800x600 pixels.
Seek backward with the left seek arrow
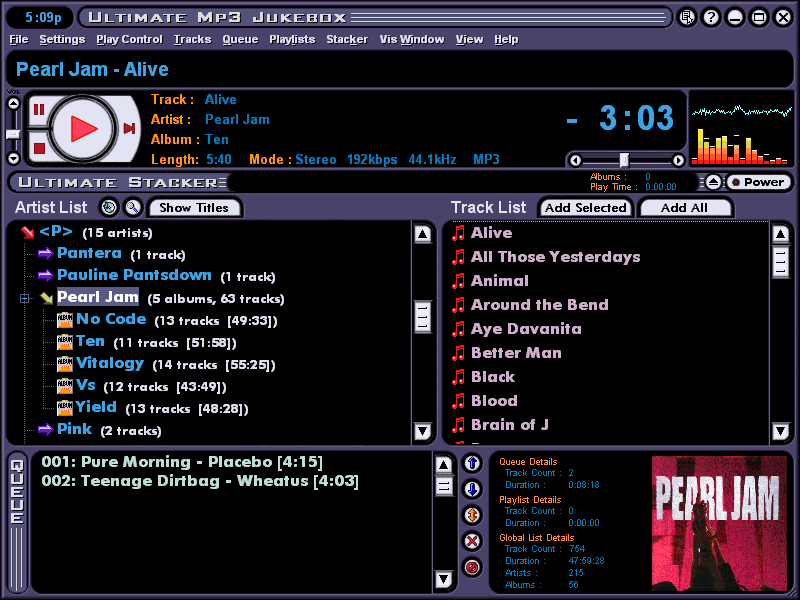(576, 160)
